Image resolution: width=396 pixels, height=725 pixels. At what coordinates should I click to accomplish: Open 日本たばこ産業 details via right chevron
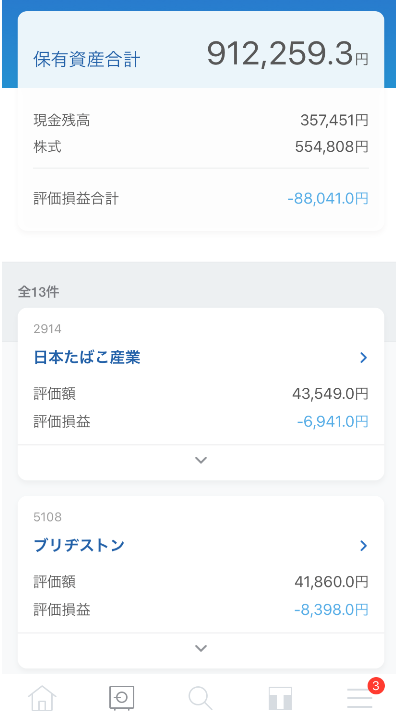click(x=364, y=357)
